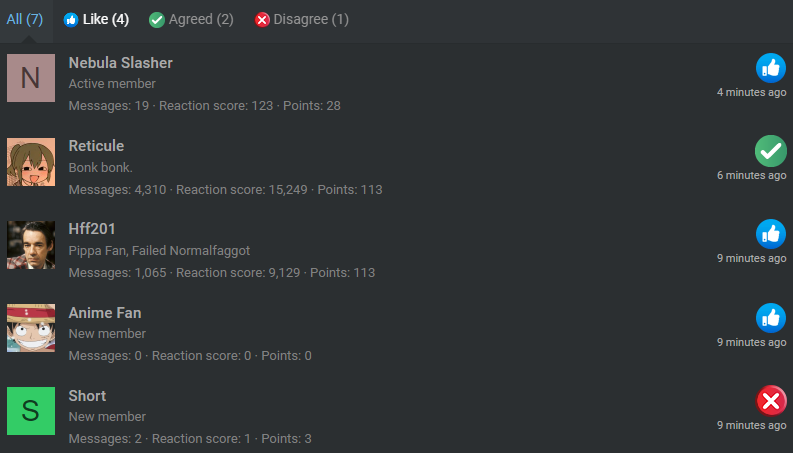Open Reticule username link
The width and height of the screenshot is (793, 453).
tap(96, 146)
